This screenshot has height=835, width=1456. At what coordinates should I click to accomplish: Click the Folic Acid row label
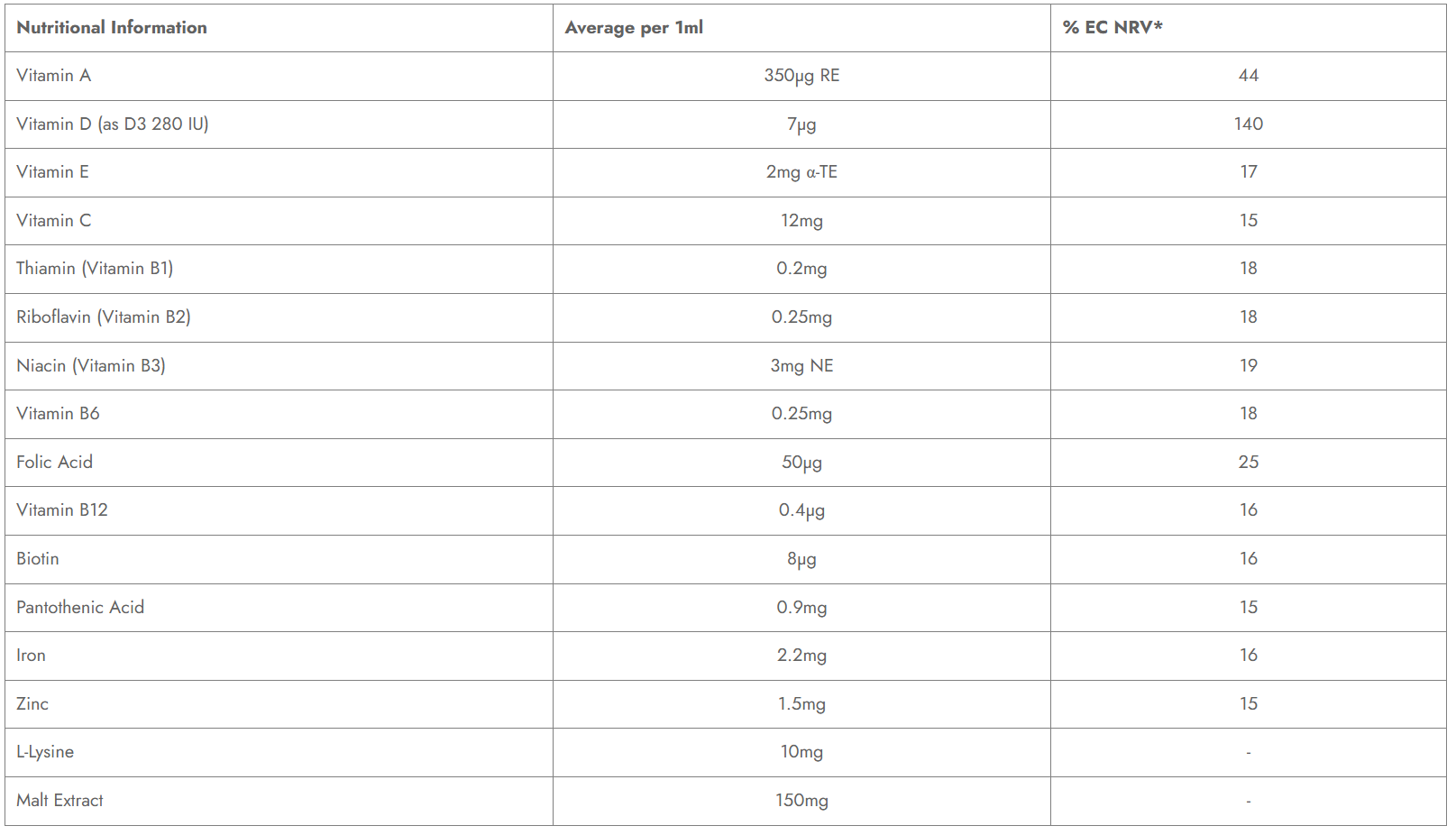pos(55,463)
